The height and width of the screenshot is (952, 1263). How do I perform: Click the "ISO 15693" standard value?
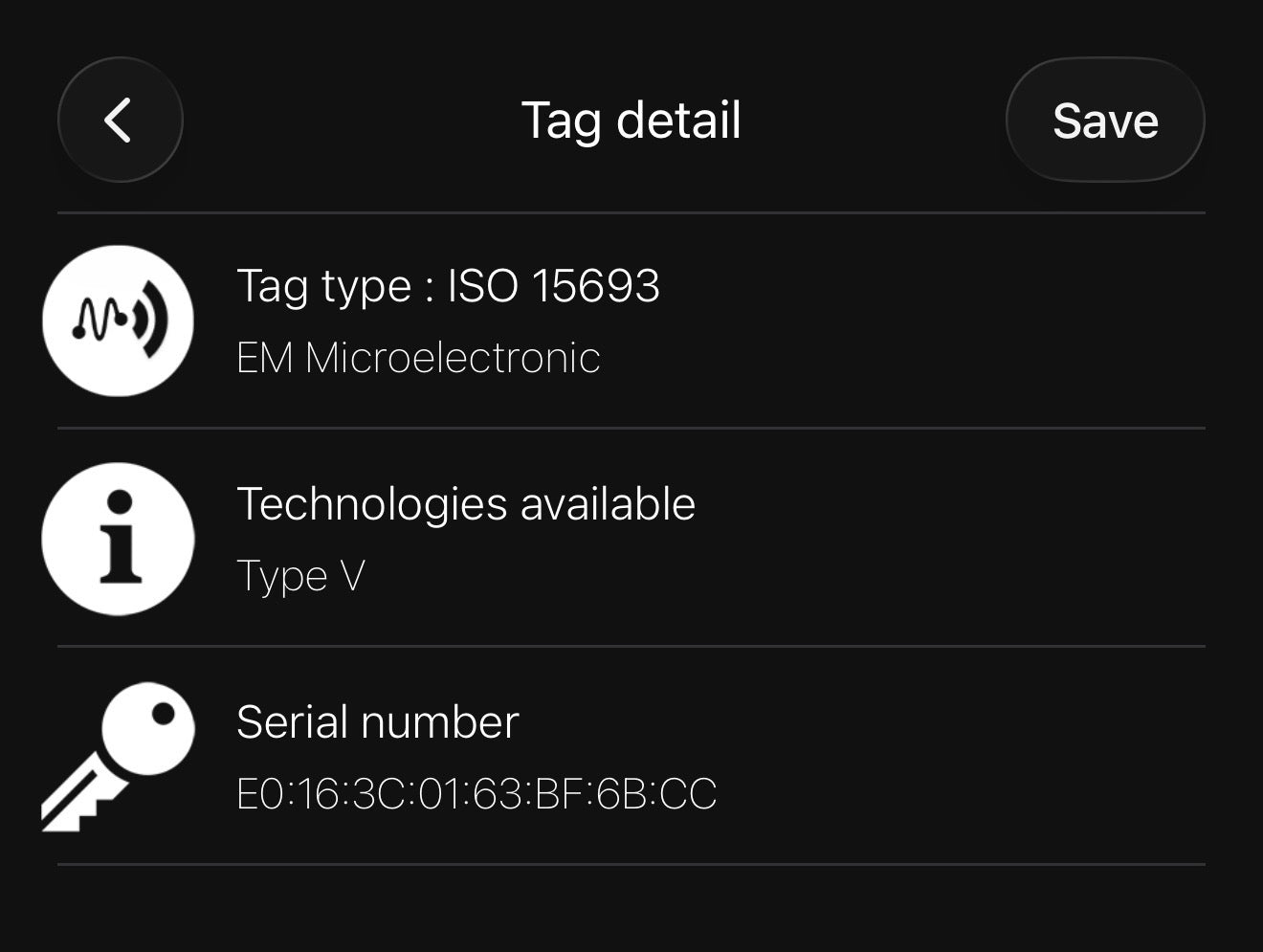pos(554,286)
